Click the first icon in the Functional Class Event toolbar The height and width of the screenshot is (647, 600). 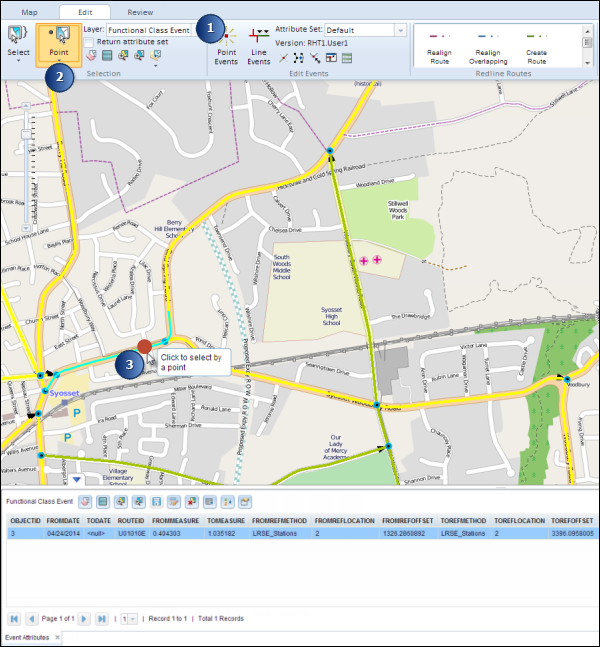click(87, 500)
